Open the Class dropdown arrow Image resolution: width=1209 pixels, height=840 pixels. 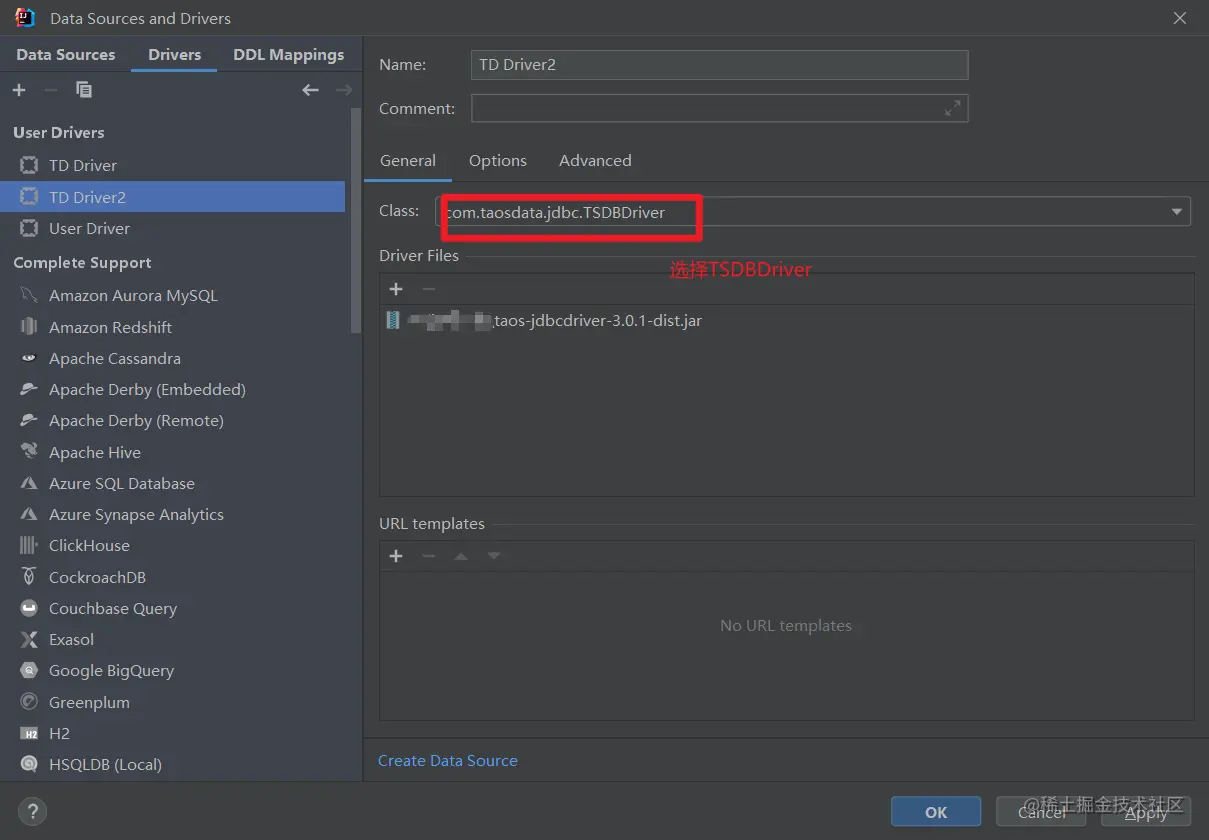click(x=1177, y=212)
